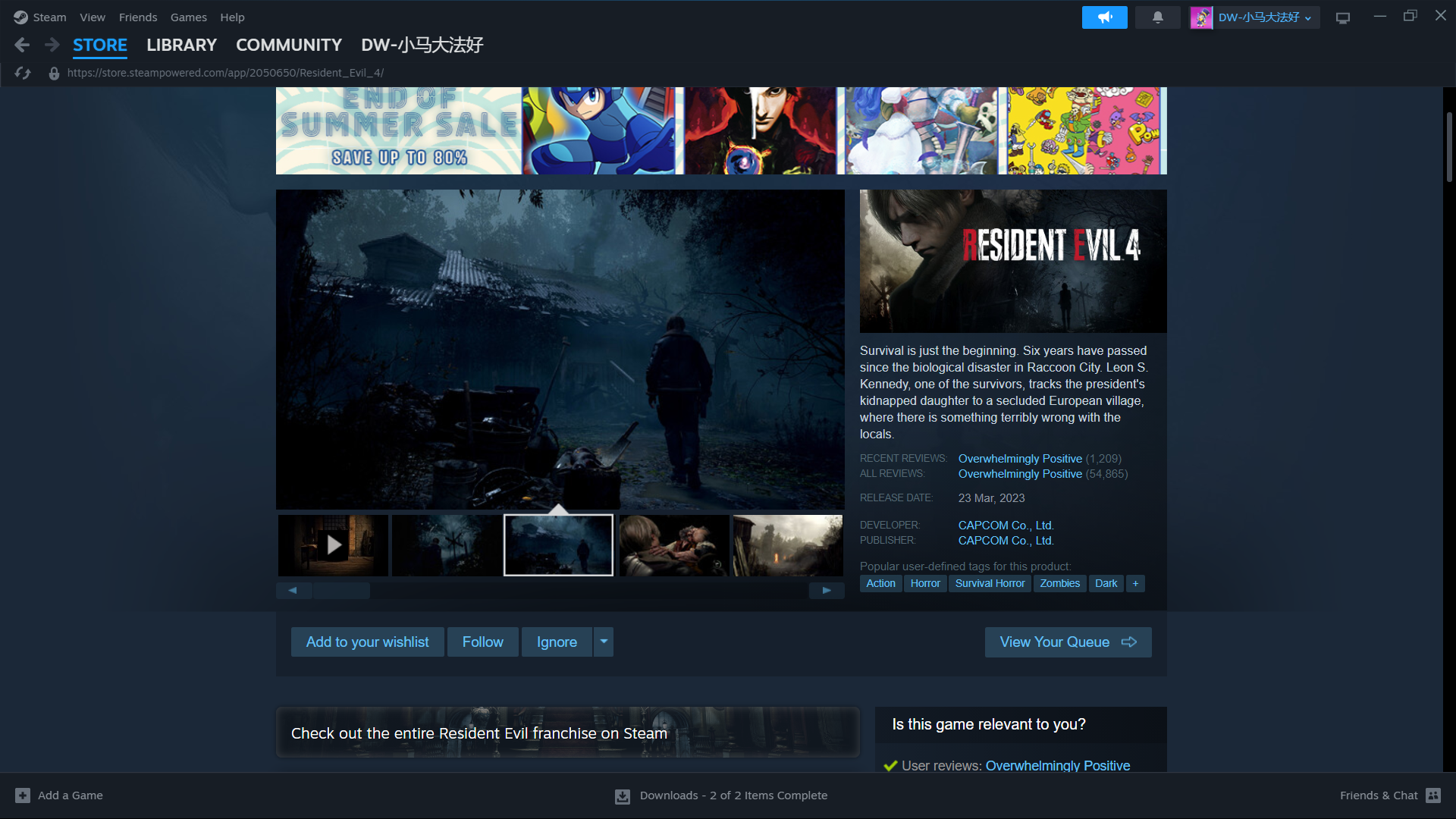Open the announcements megaphone icon
This screenshot has width=1456, height=819.
tap(1104, 17)
